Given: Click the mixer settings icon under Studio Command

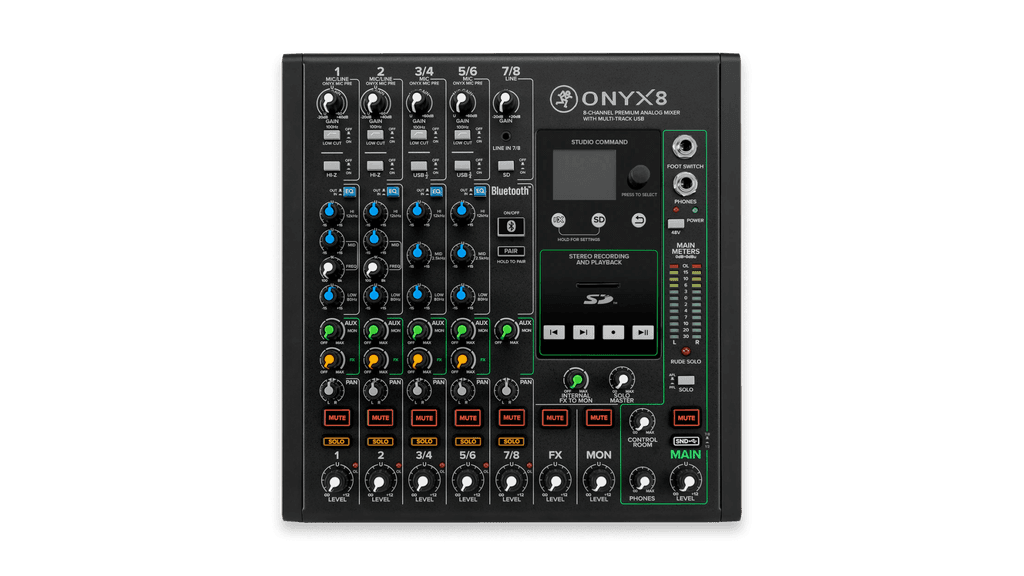Looking at the screenshot, I should tap(558, 219).
